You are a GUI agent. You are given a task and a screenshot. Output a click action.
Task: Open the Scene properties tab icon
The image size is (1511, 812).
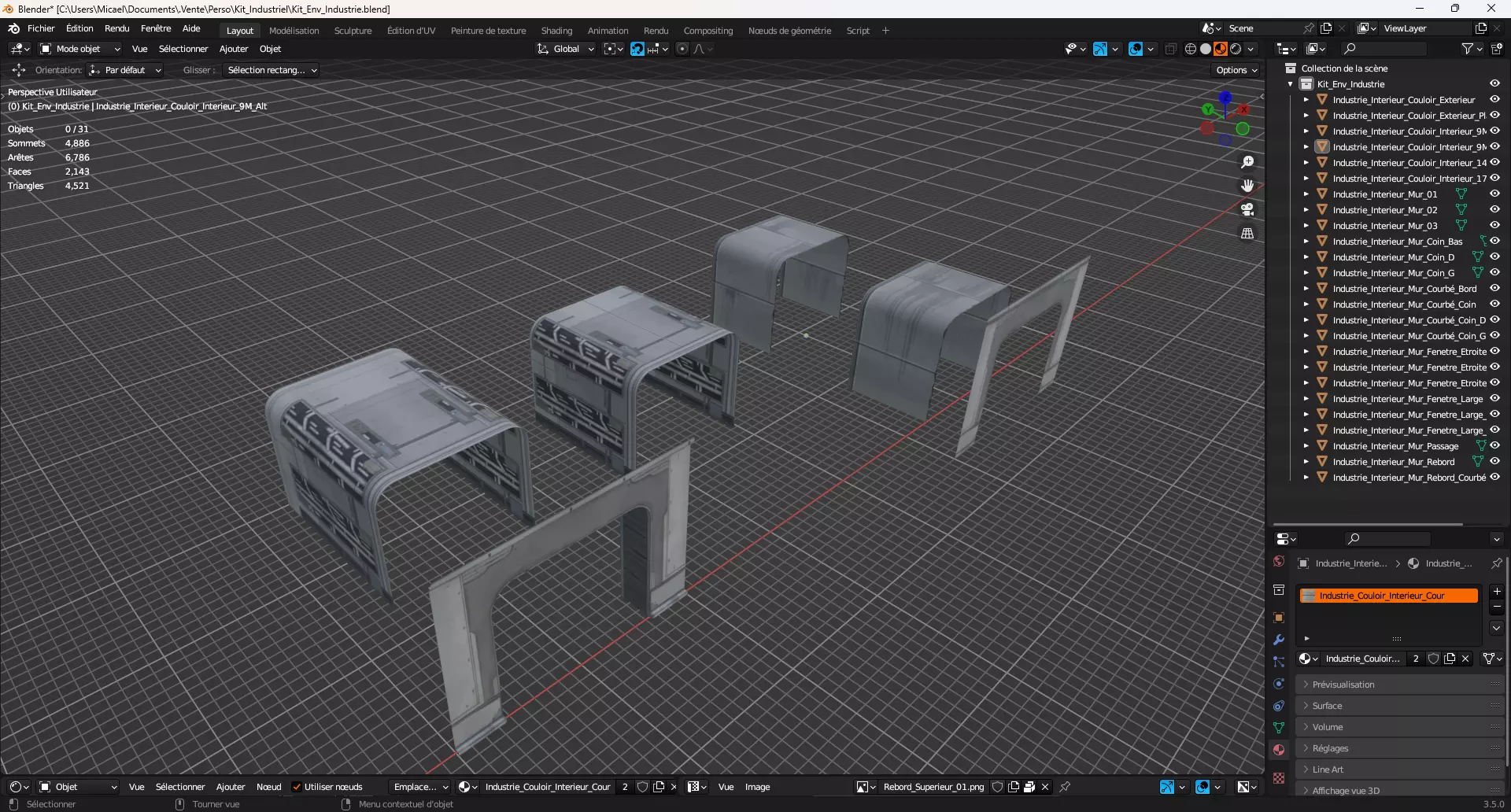click(x=1279, y=562)
